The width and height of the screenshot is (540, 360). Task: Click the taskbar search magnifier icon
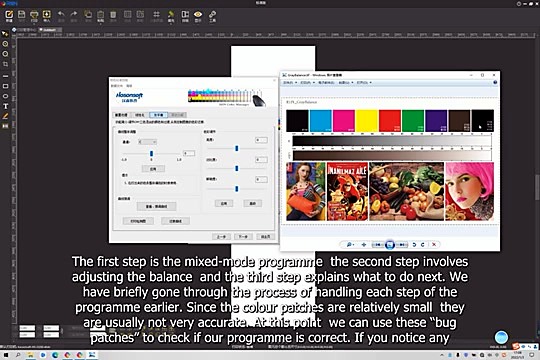click(18, 355)
